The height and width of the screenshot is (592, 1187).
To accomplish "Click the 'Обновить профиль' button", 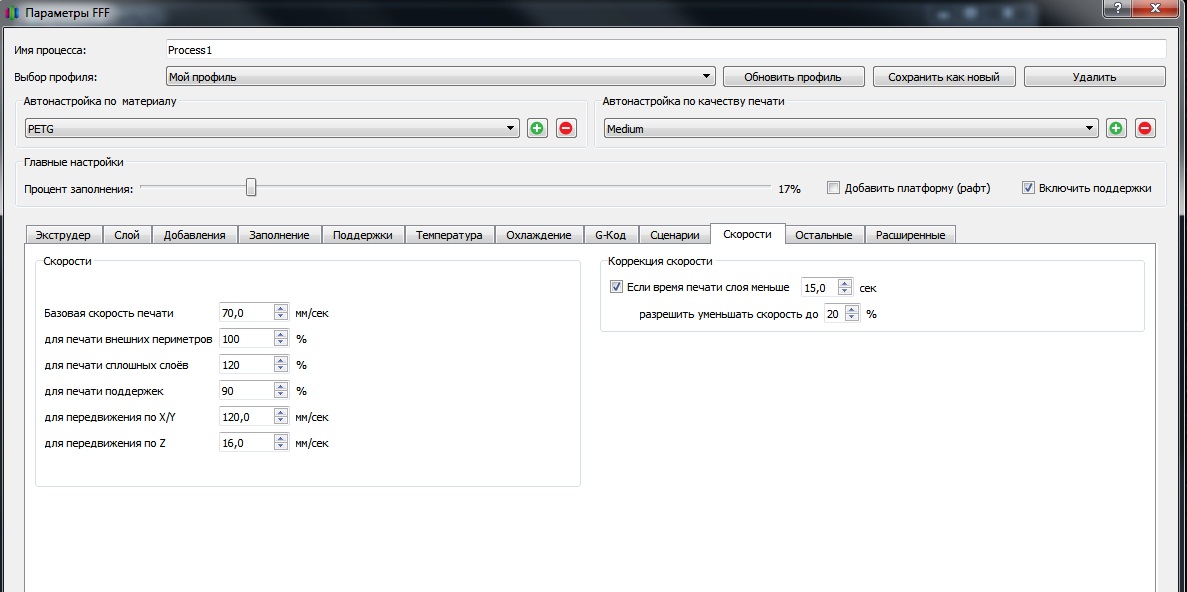I will point(792,77).
